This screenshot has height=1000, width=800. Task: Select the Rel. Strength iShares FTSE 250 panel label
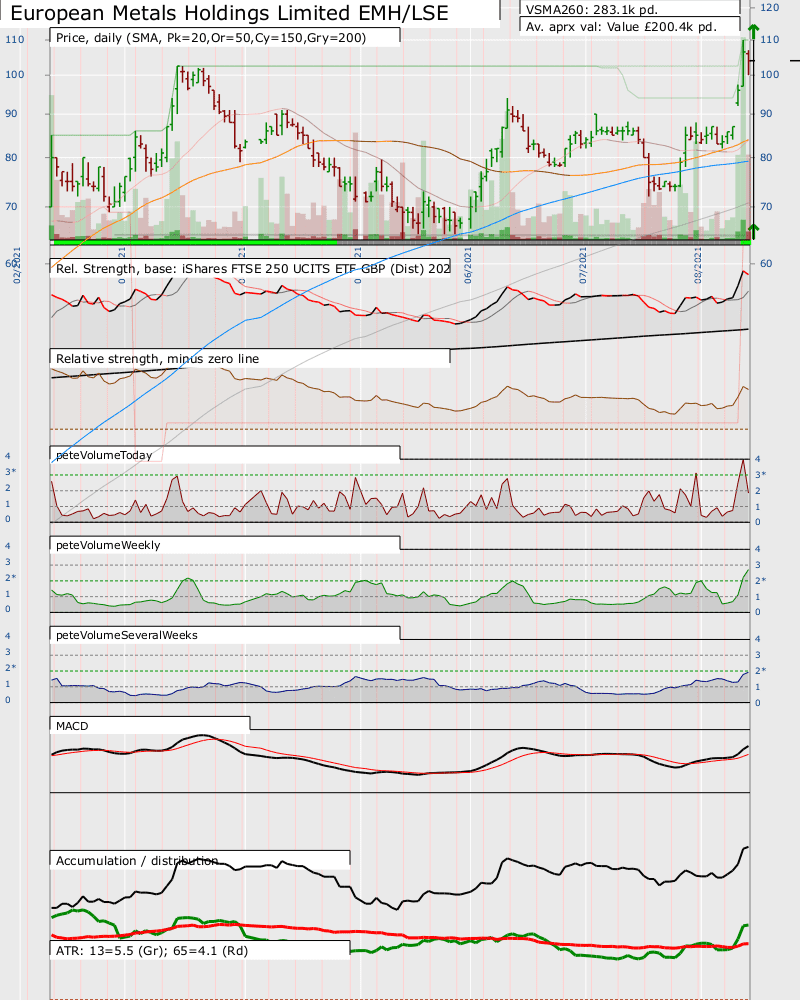pyautogui.click(x=250, y=268)
